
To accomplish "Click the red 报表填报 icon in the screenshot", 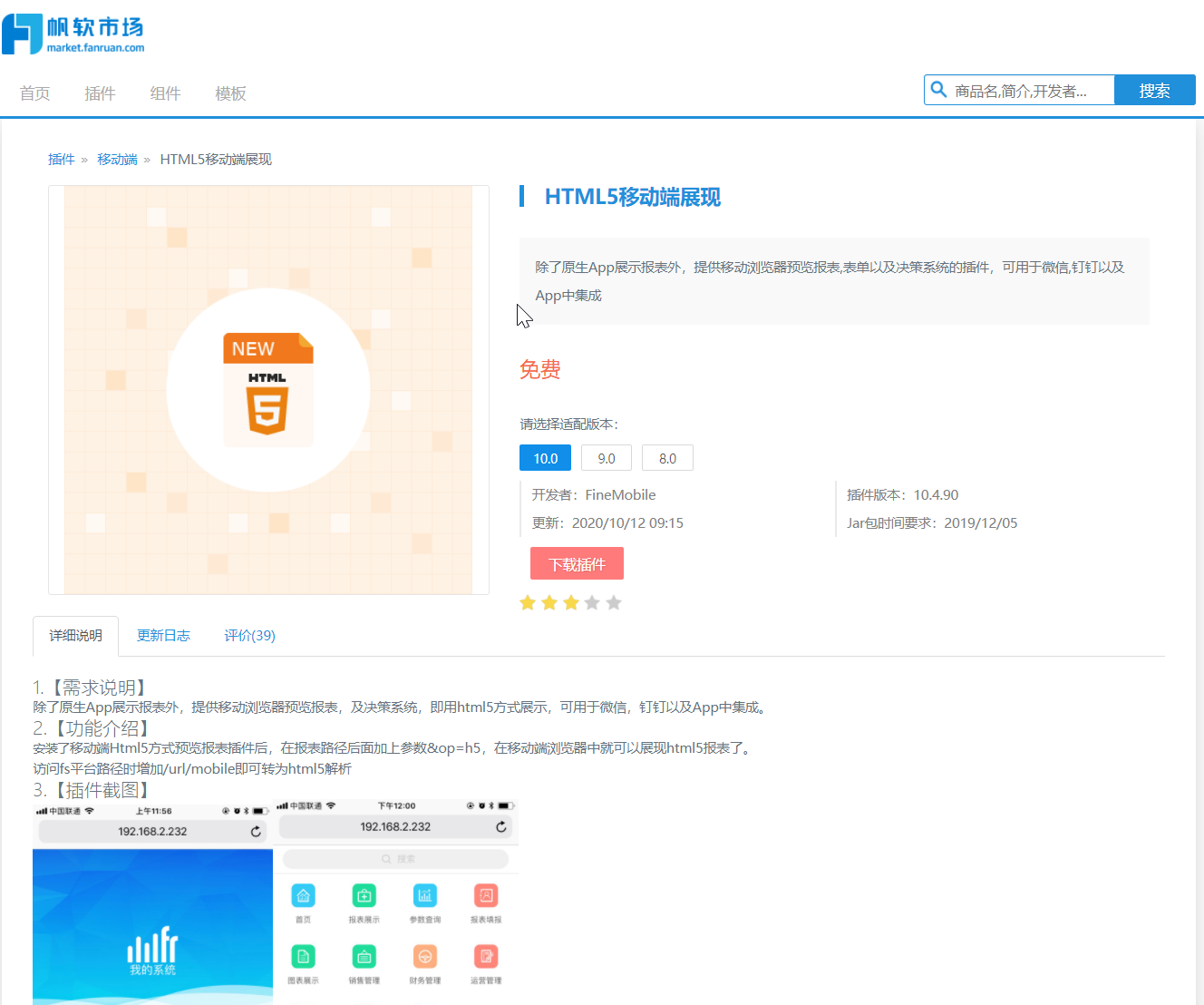I will coord(486,896).
